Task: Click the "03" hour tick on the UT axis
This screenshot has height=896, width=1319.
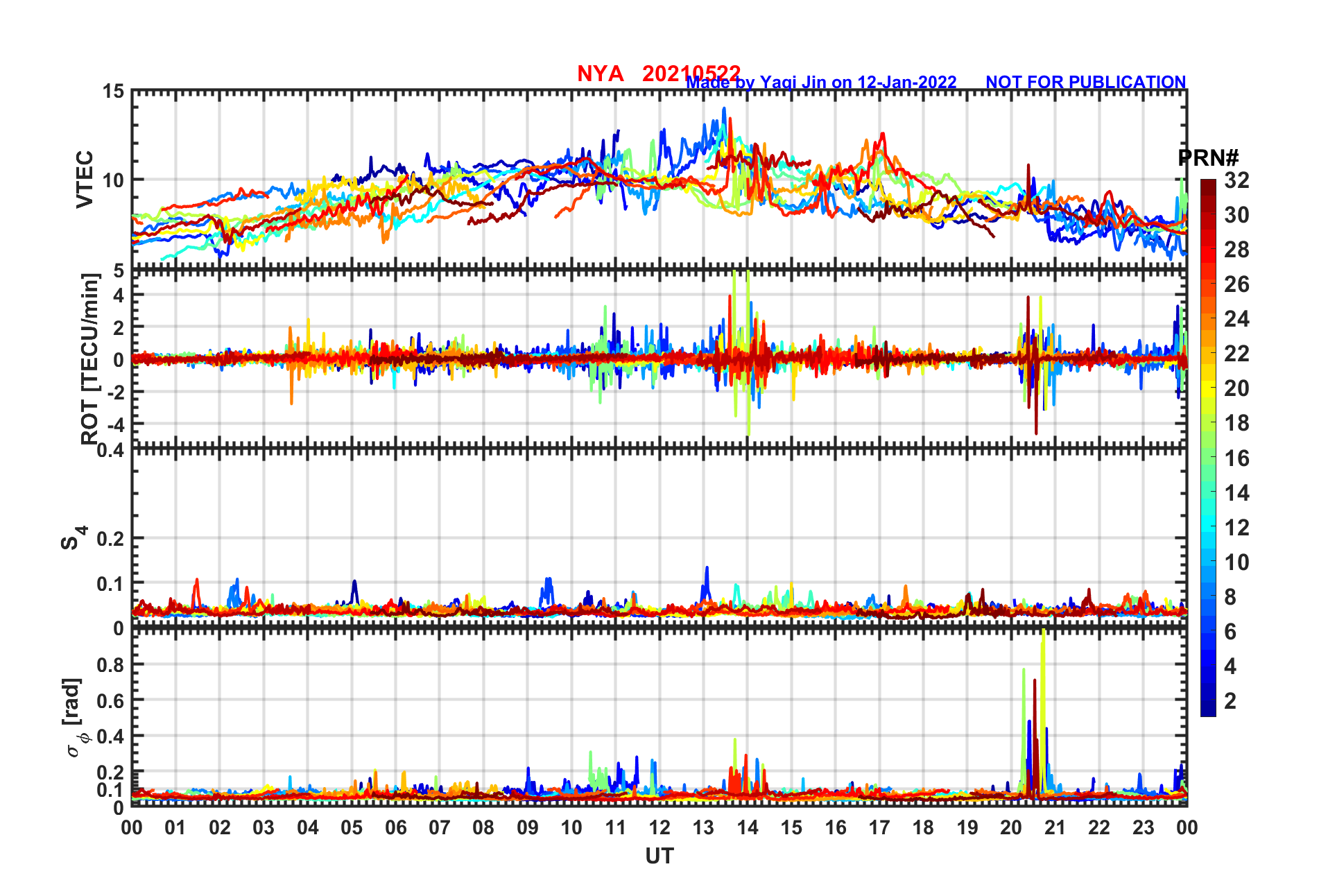Action: 264,827
